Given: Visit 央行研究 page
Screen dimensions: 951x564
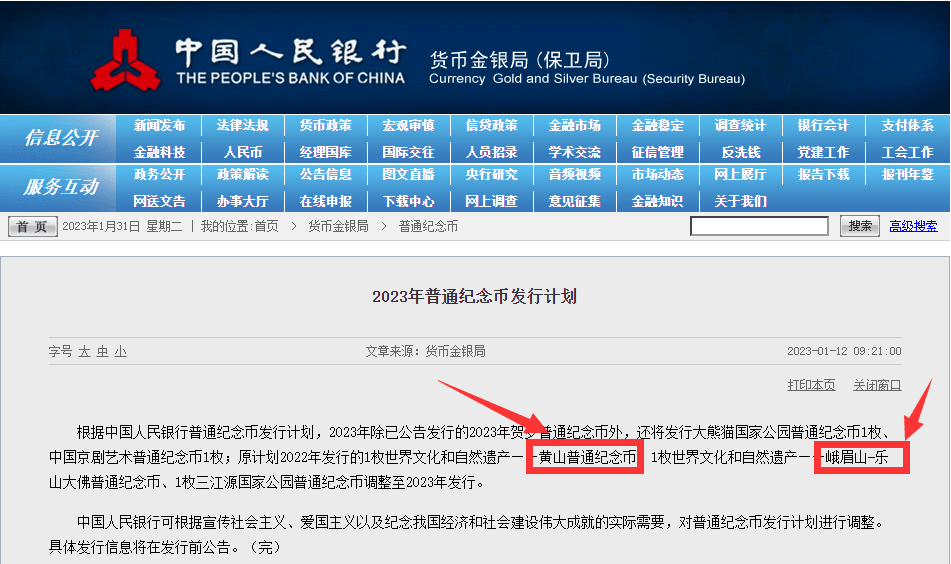Looking at the screenshot, I should tap(492, 175).
